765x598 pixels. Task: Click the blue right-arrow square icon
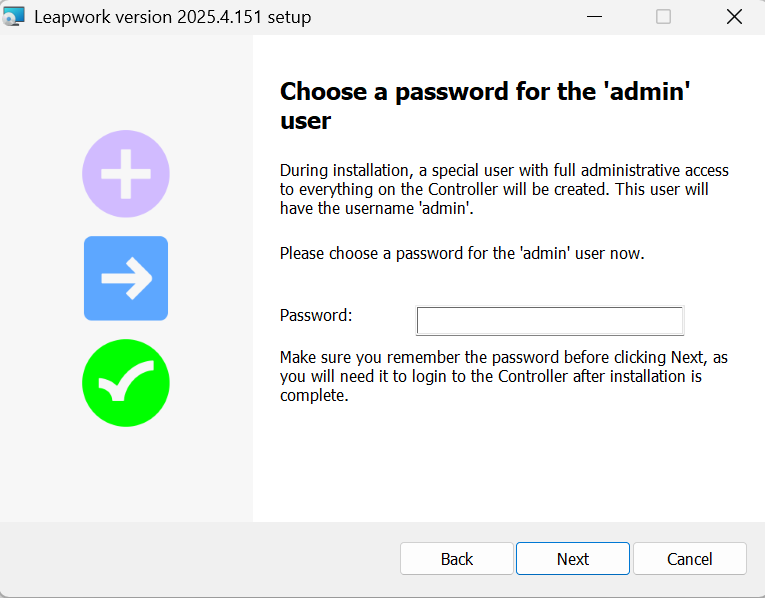126,278
